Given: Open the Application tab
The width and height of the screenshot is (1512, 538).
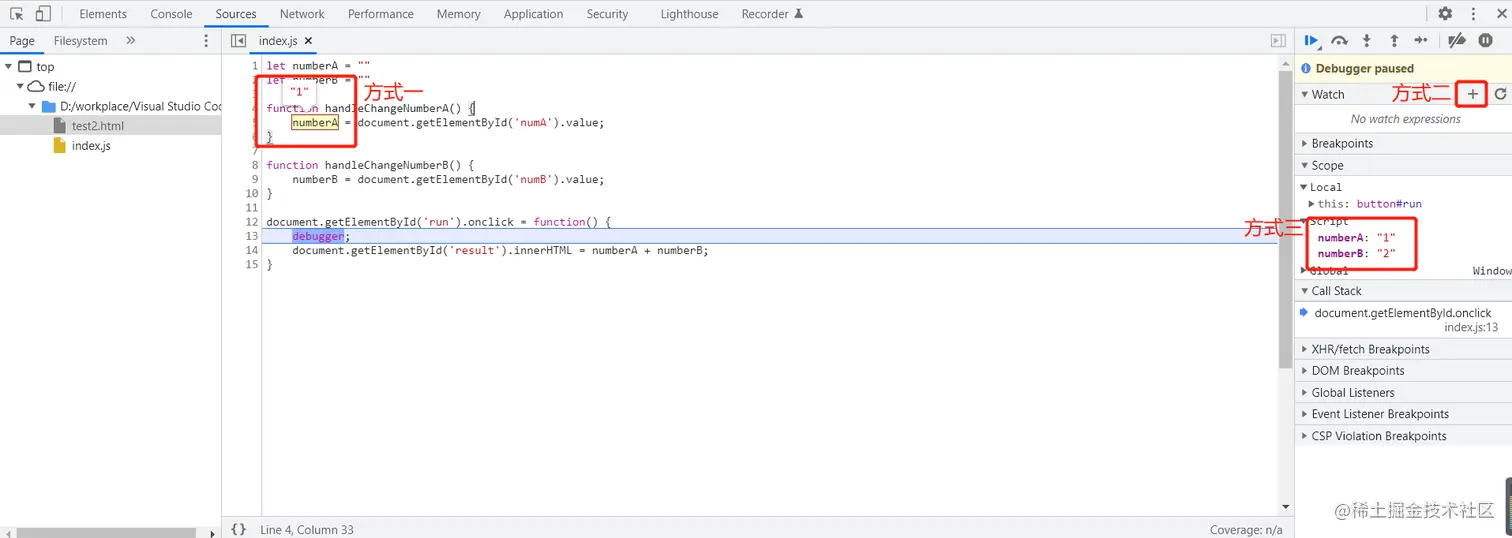Looking at the screenshot, I should click(x=533, y=14).
